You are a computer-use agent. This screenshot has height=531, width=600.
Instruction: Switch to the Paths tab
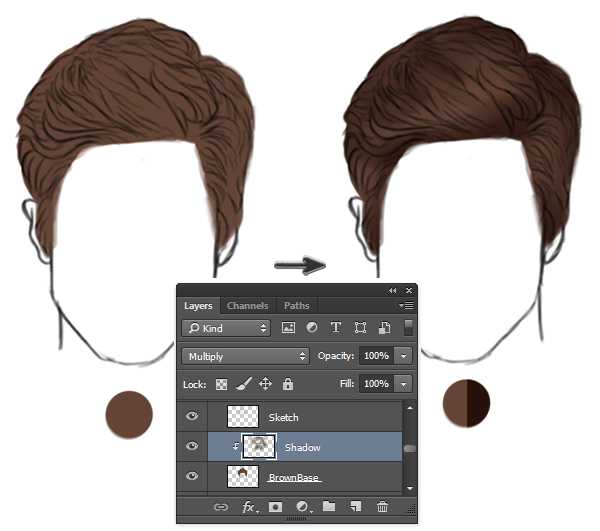[296, 306]
